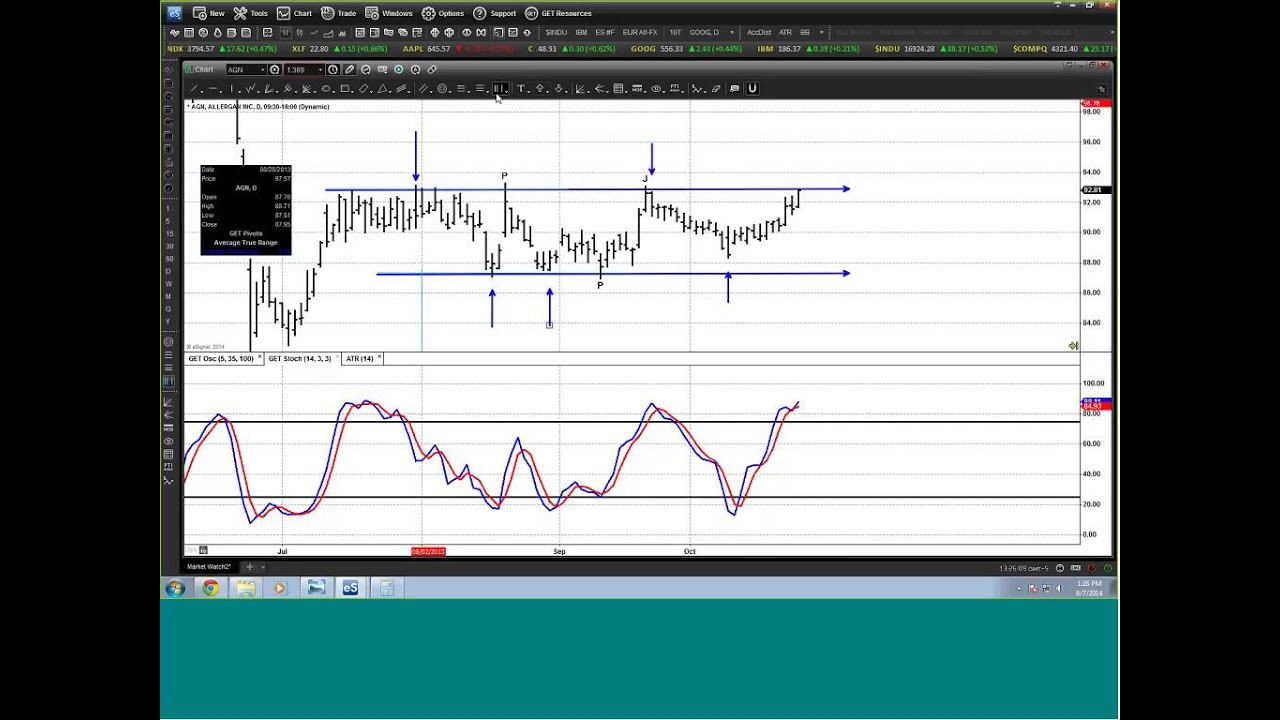Viewport: 1280px width, 720px height.
Task: Select the trend line drawing tool
Action: [x=194, y=89]
